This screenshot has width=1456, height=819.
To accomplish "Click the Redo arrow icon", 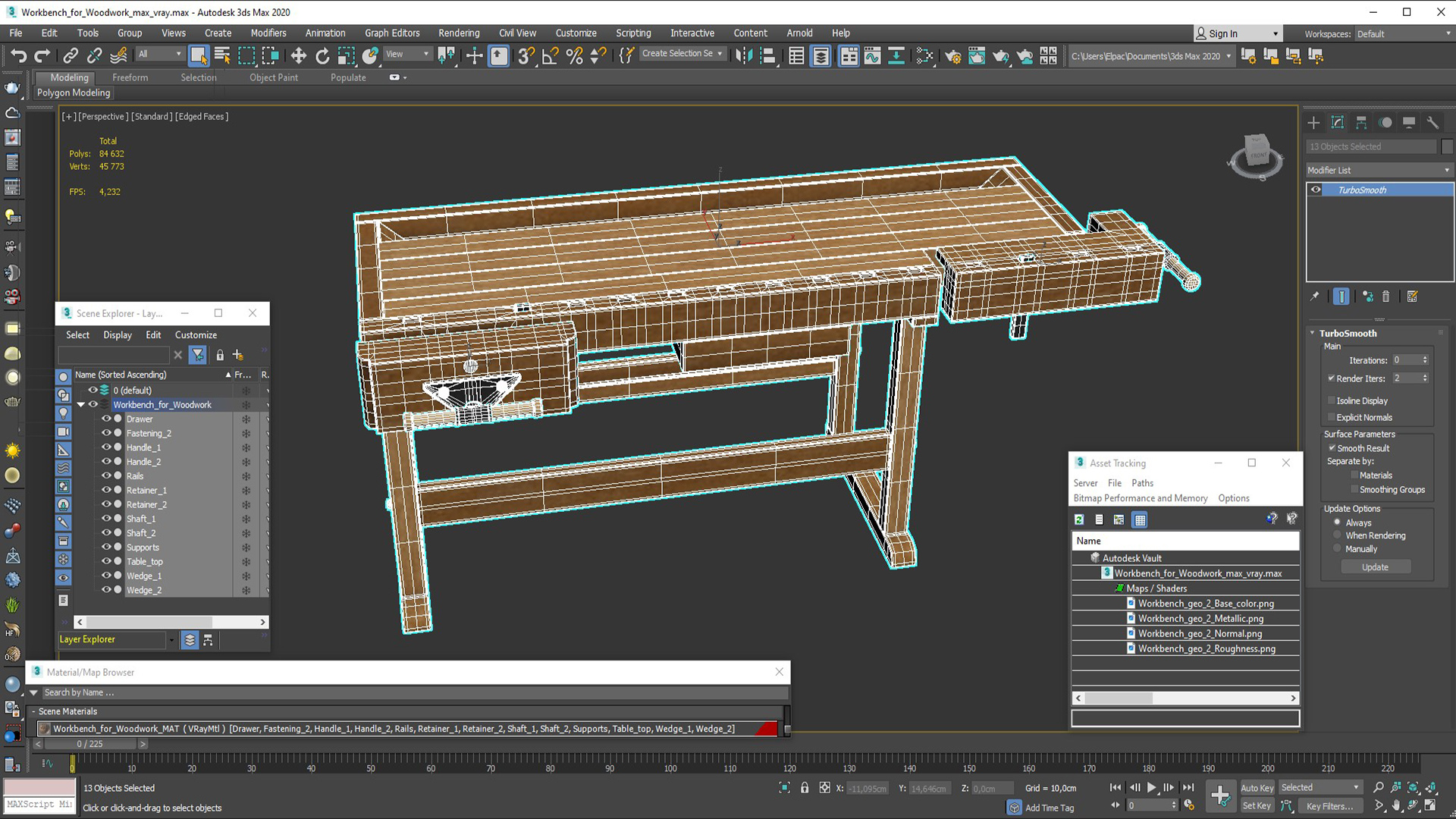I will [x=42, y=55].
